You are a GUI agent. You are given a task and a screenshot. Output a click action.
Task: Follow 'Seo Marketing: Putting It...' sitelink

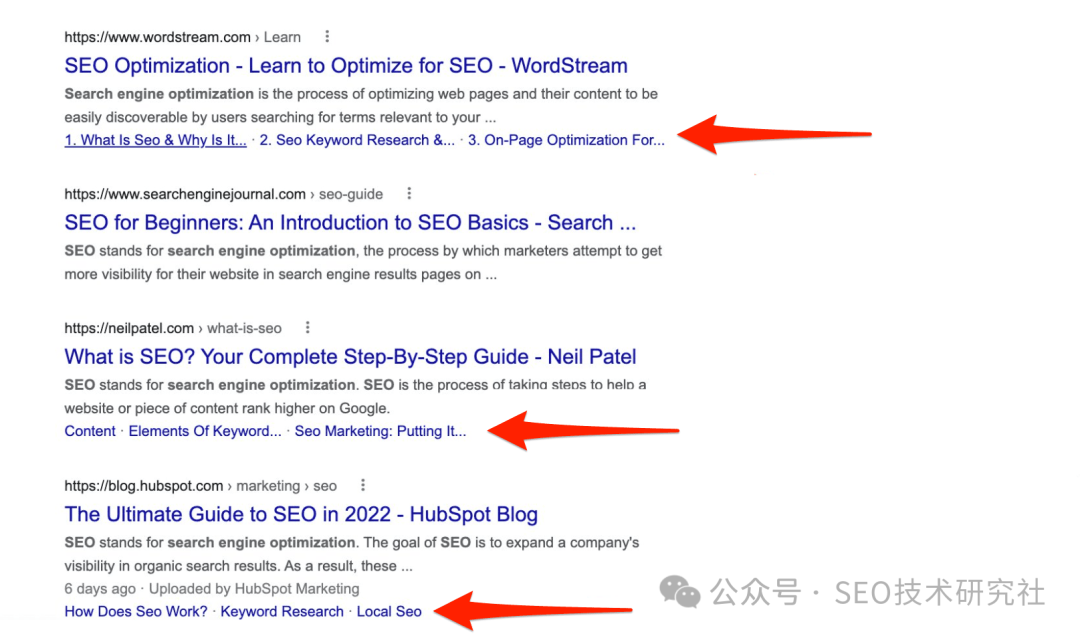[380, 431]
